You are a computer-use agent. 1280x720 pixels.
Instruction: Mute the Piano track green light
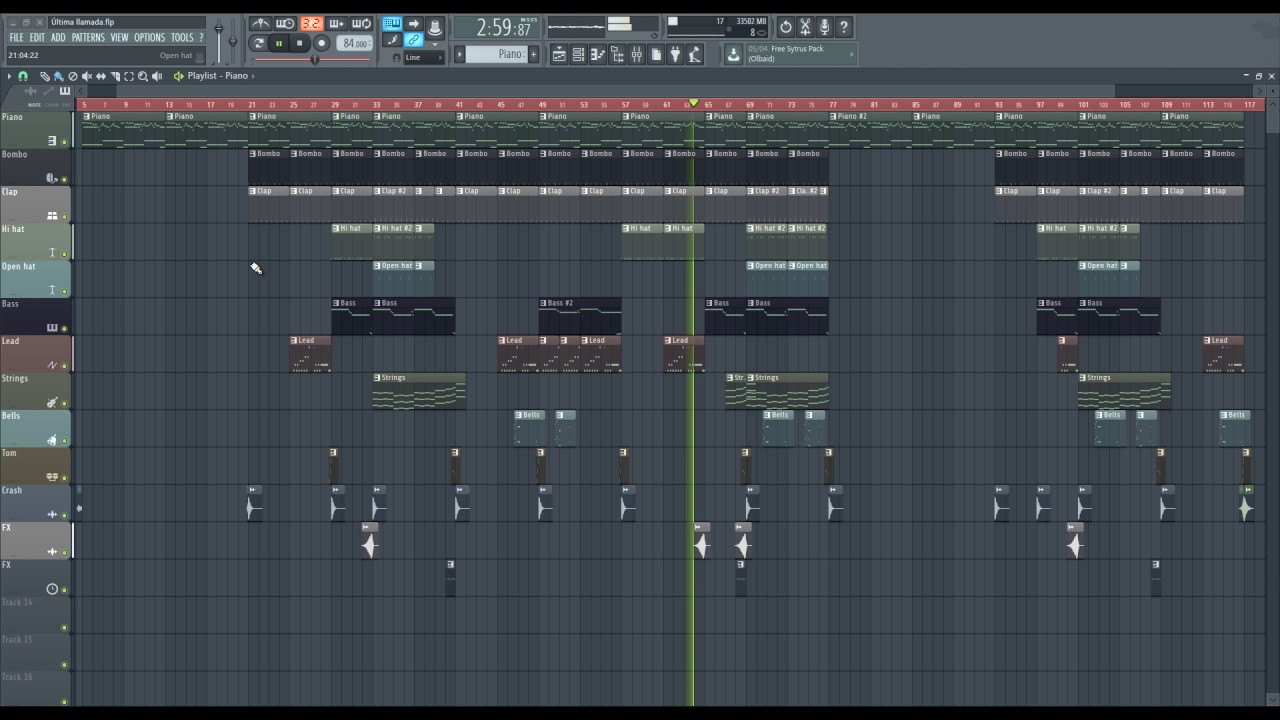click(65, 142)
